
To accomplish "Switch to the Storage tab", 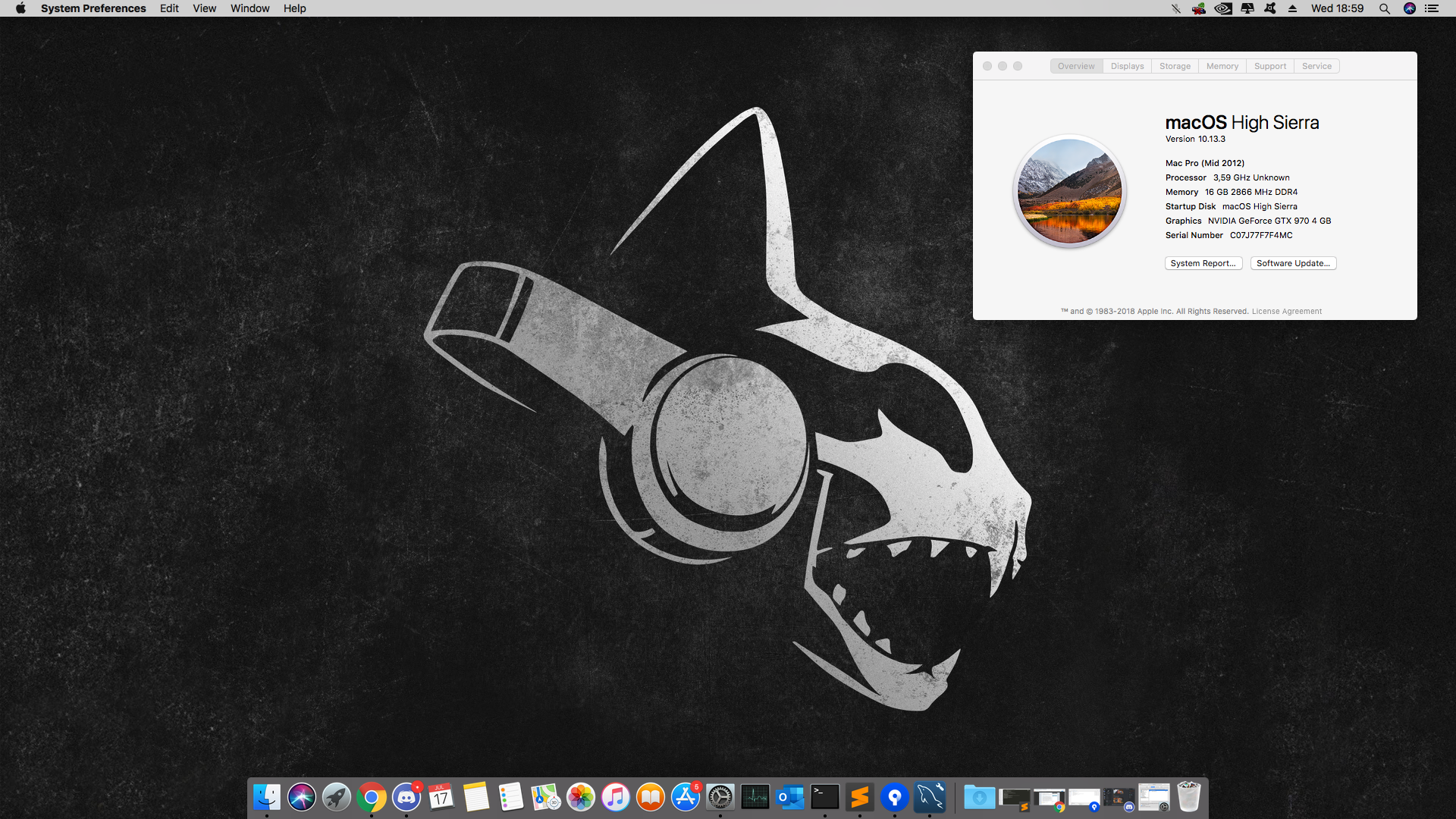I will [1175, 66].
